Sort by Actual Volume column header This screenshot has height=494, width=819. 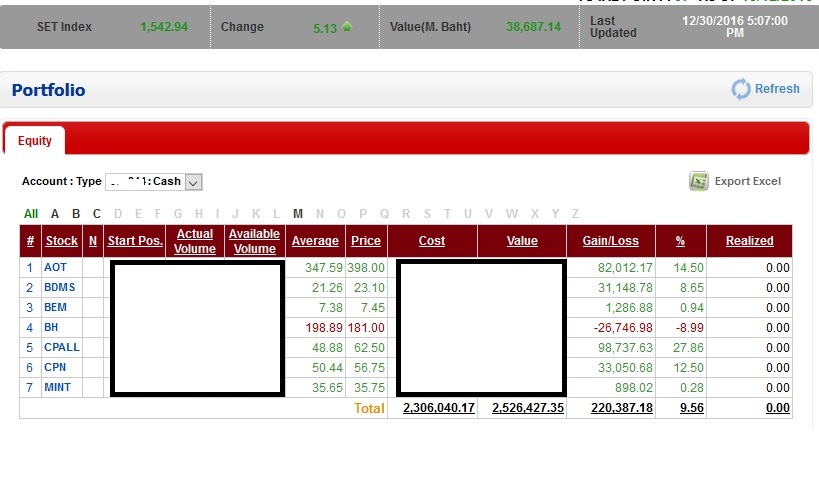[x=195, y=241]
